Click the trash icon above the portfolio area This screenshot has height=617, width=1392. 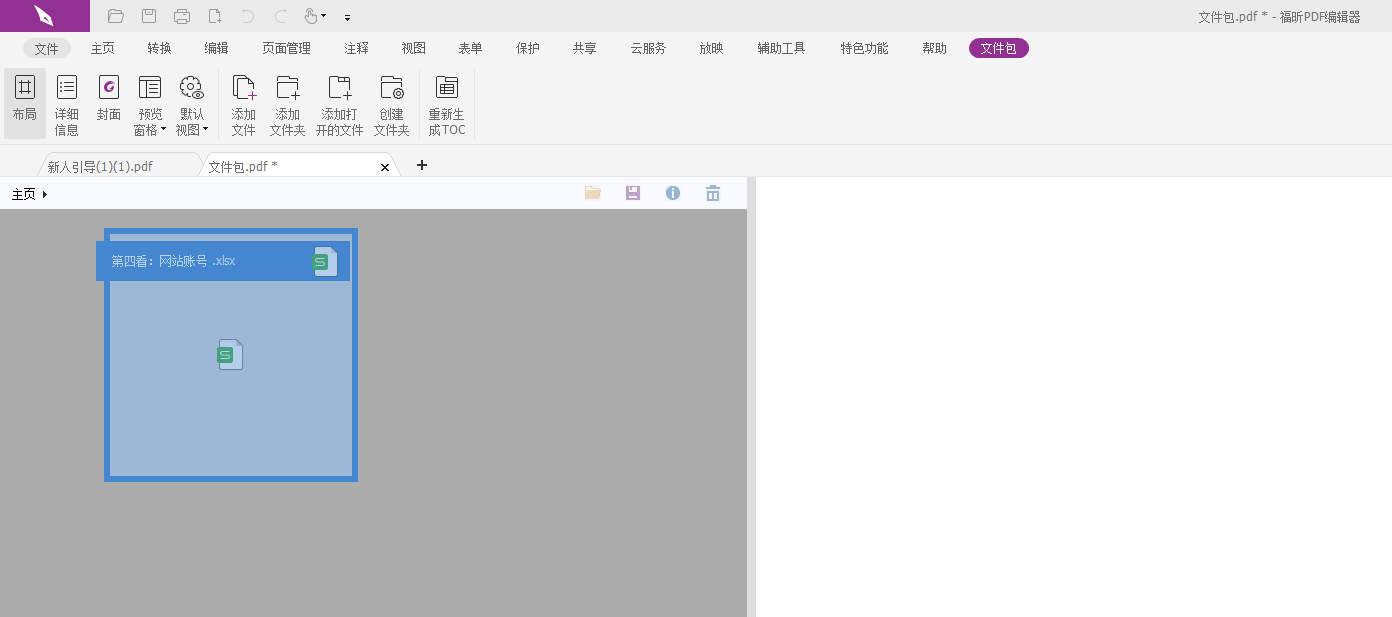(x=712, y=193)
